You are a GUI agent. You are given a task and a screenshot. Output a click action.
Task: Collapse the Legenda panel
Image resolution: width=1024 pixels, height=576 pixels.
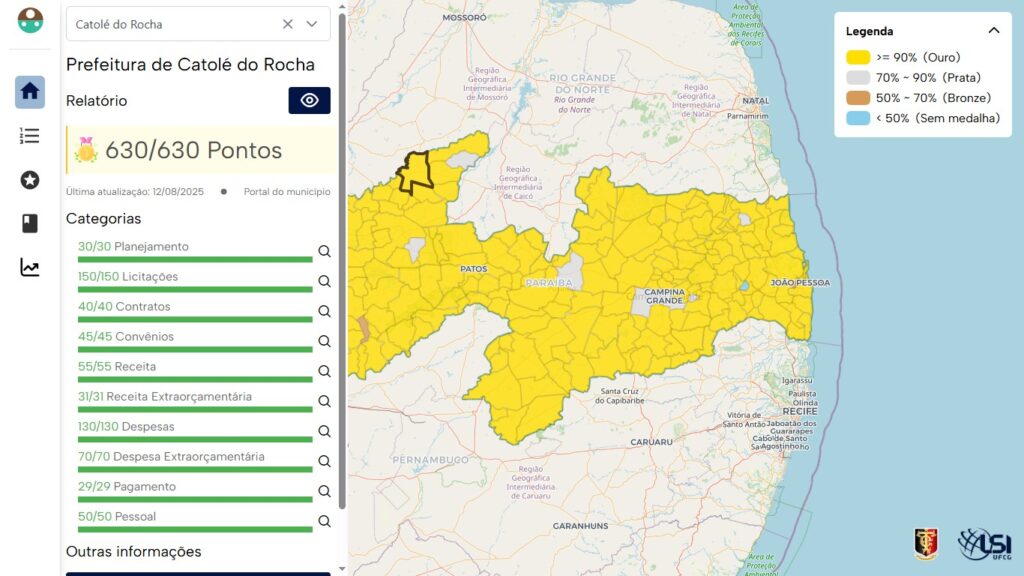[993, 31]
